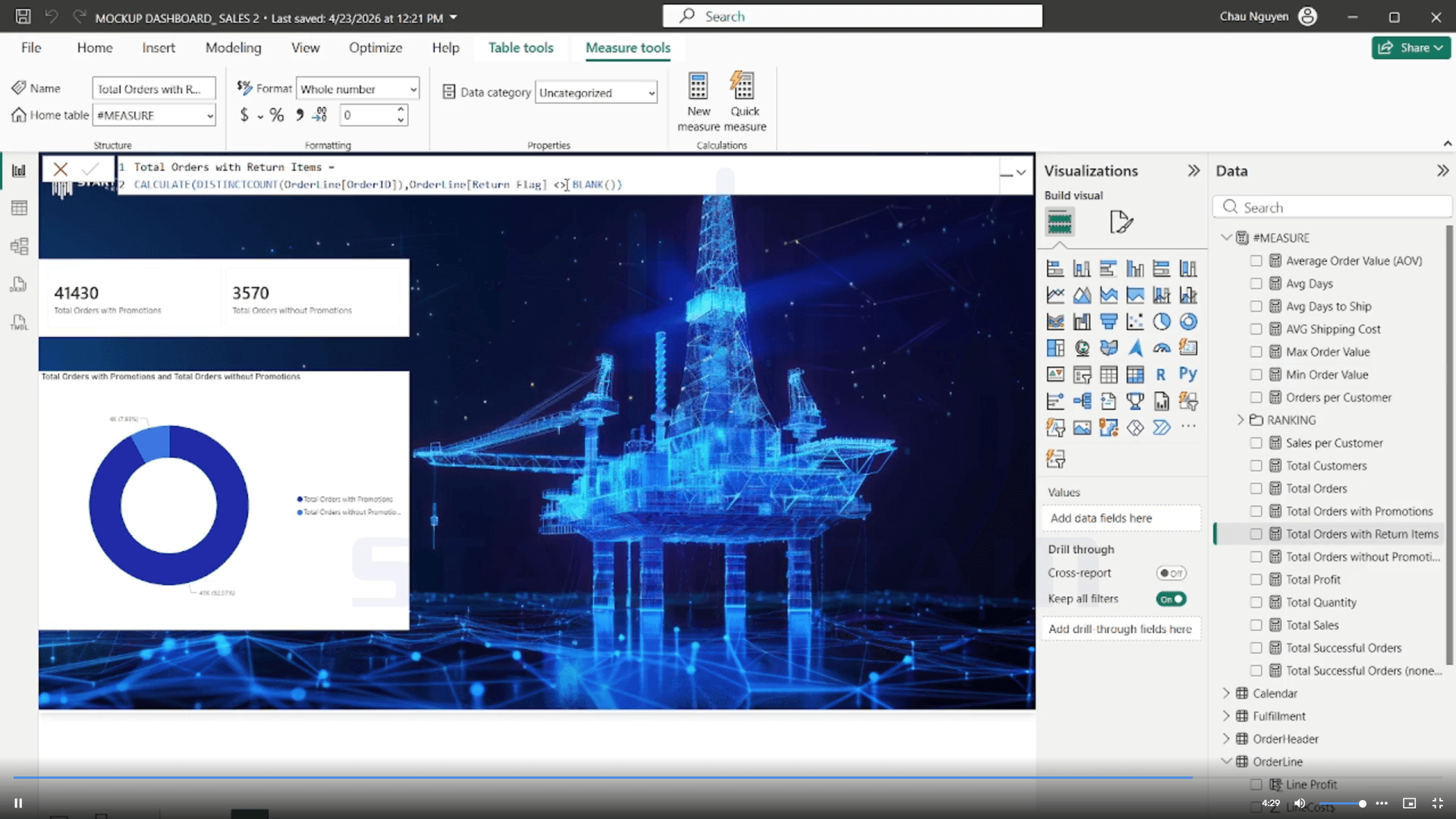
Task: Expand the Calendar table
Action: click(x=1226, y=693)
